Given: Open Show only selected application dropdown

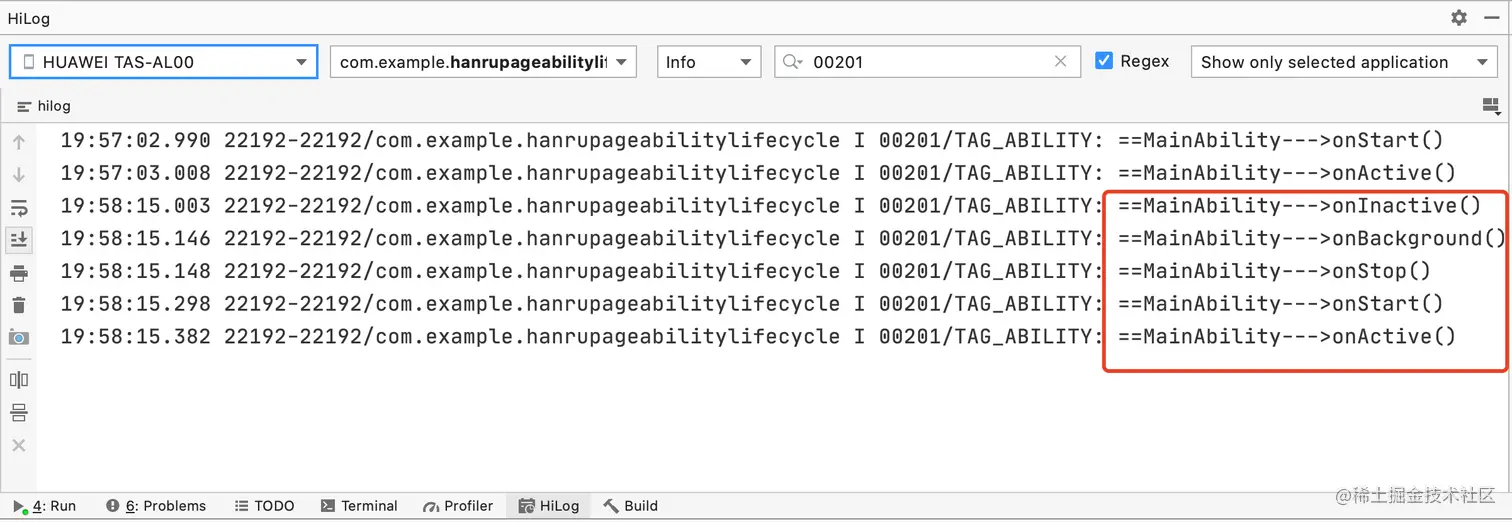Looking at the screenshot, I should pos(1344,62).
